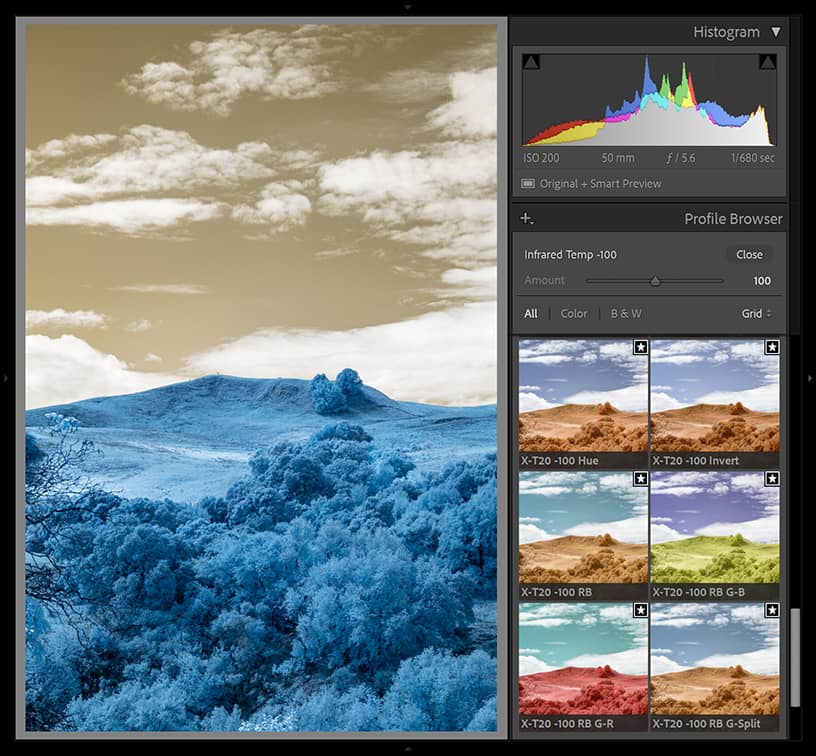
Task: Click Close to exit the Profile Browser
Action: (749, 254)
